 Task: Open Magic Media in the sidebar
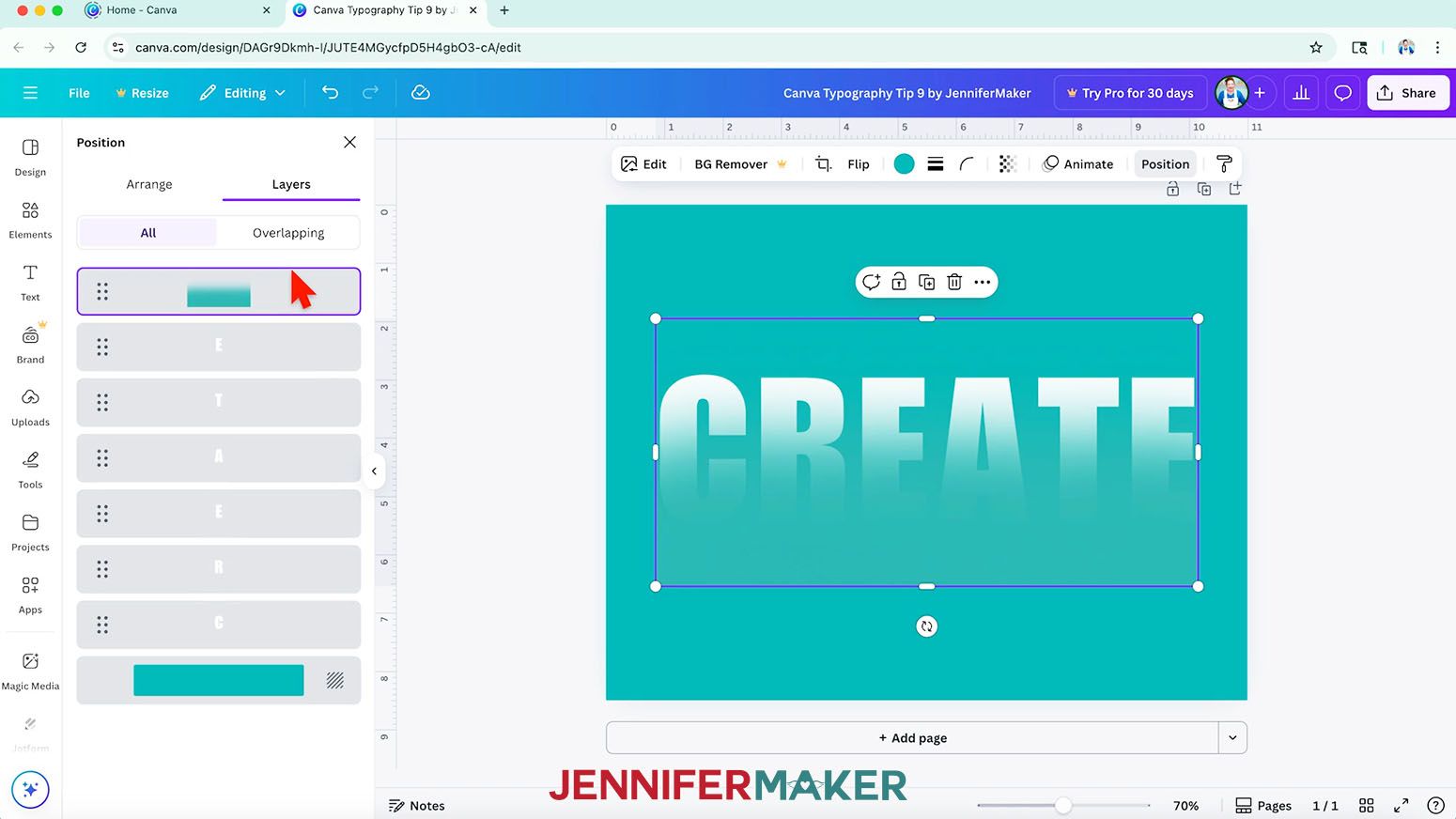30,671
